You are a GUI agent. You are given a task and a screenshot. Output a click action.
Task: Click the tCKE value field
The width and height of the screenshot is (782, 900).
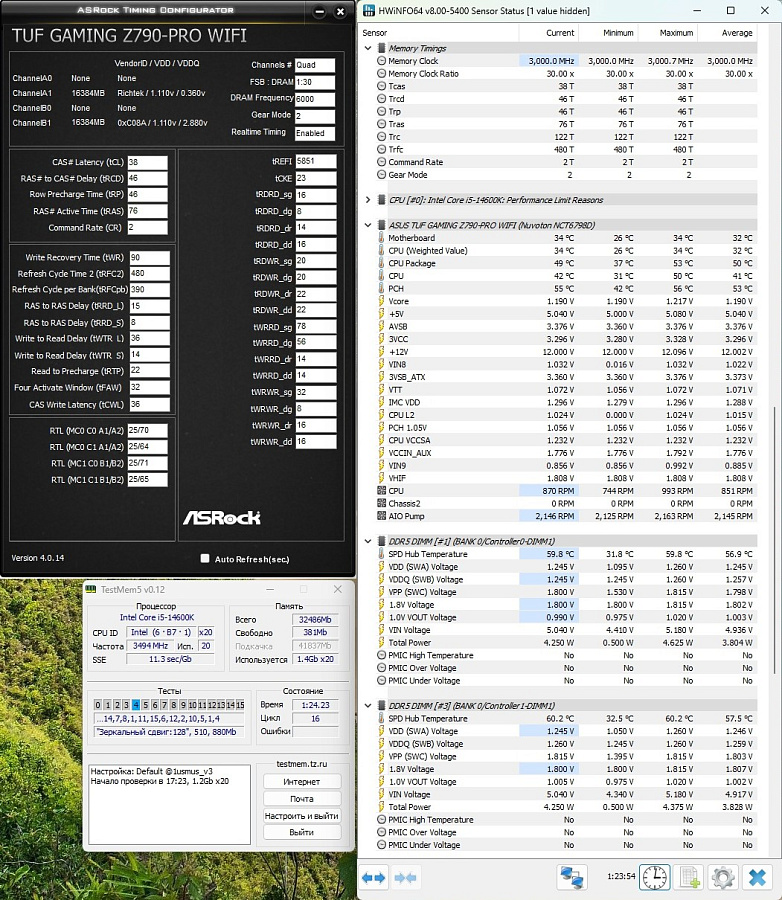coord(315,178)
